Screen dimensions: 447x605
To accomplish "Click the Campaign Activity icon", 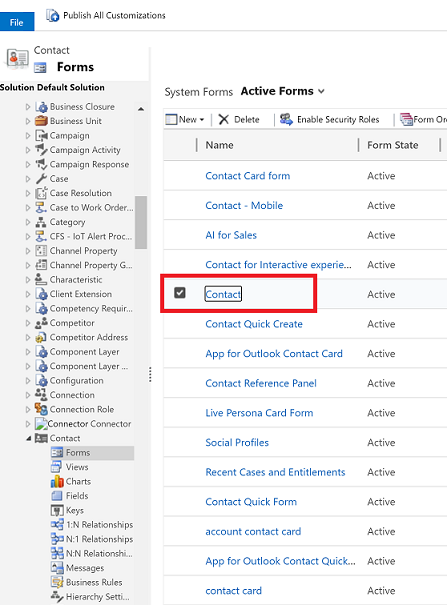I will (x=41, y=150).
